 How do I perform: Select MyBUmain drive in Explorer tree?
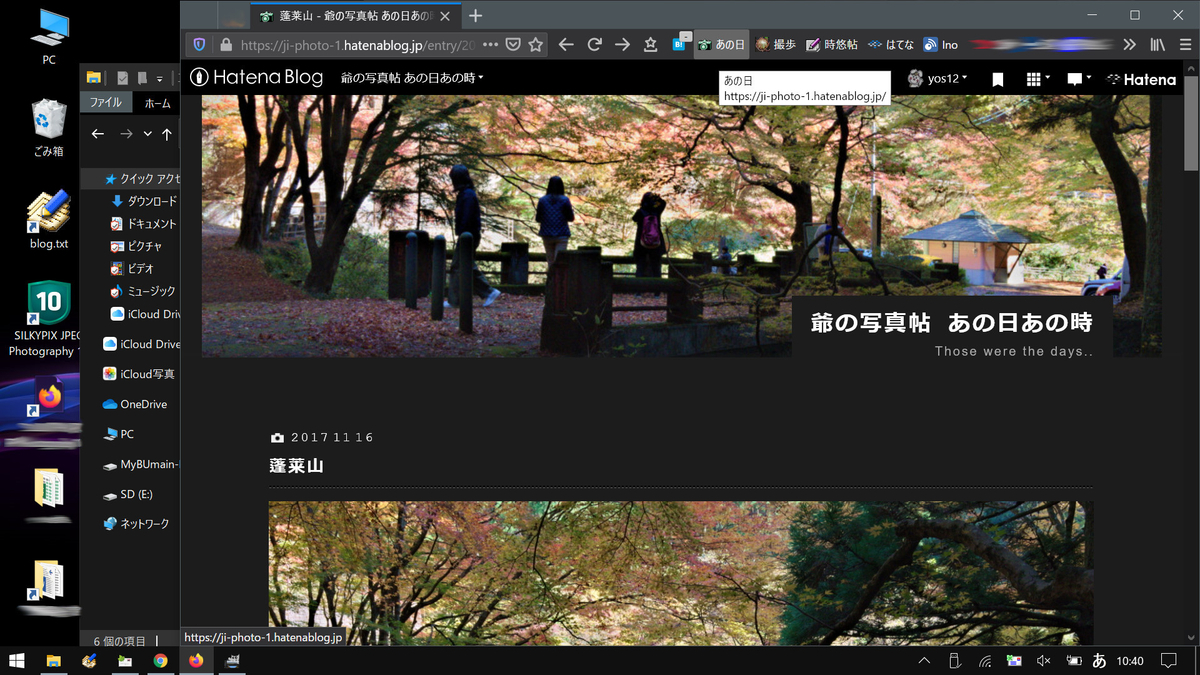[x=142, y=465]
